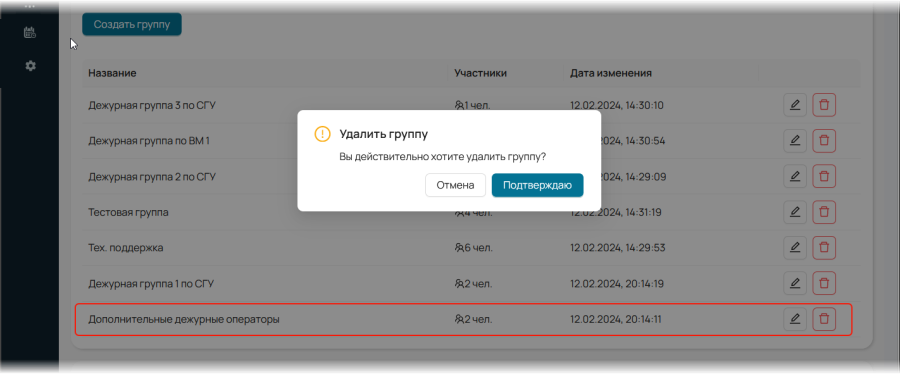The width and height of the screenshot is (900, 374).
Task: Click date 12.02.2024, 14:29:53
Action: click(618, 248)
